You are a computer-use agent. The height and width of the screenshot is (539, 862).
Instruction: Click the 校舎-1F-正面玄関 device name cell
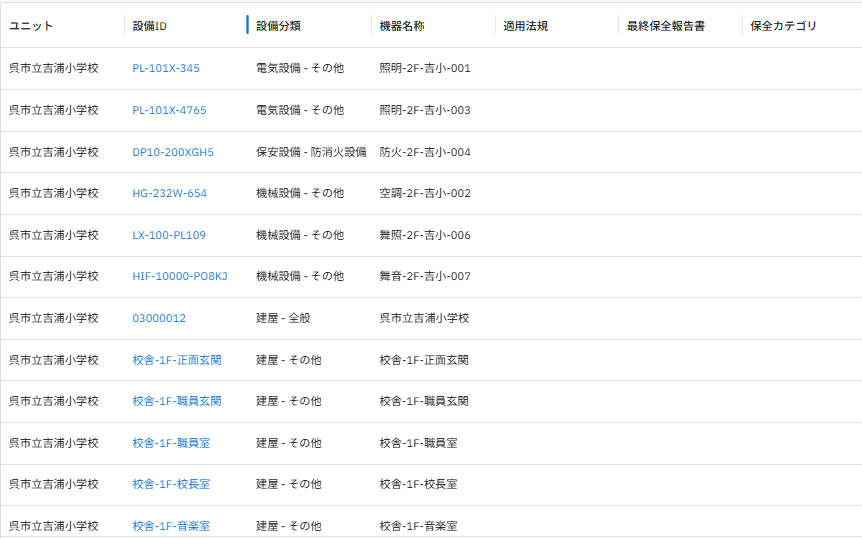click(x=424, y=360)
